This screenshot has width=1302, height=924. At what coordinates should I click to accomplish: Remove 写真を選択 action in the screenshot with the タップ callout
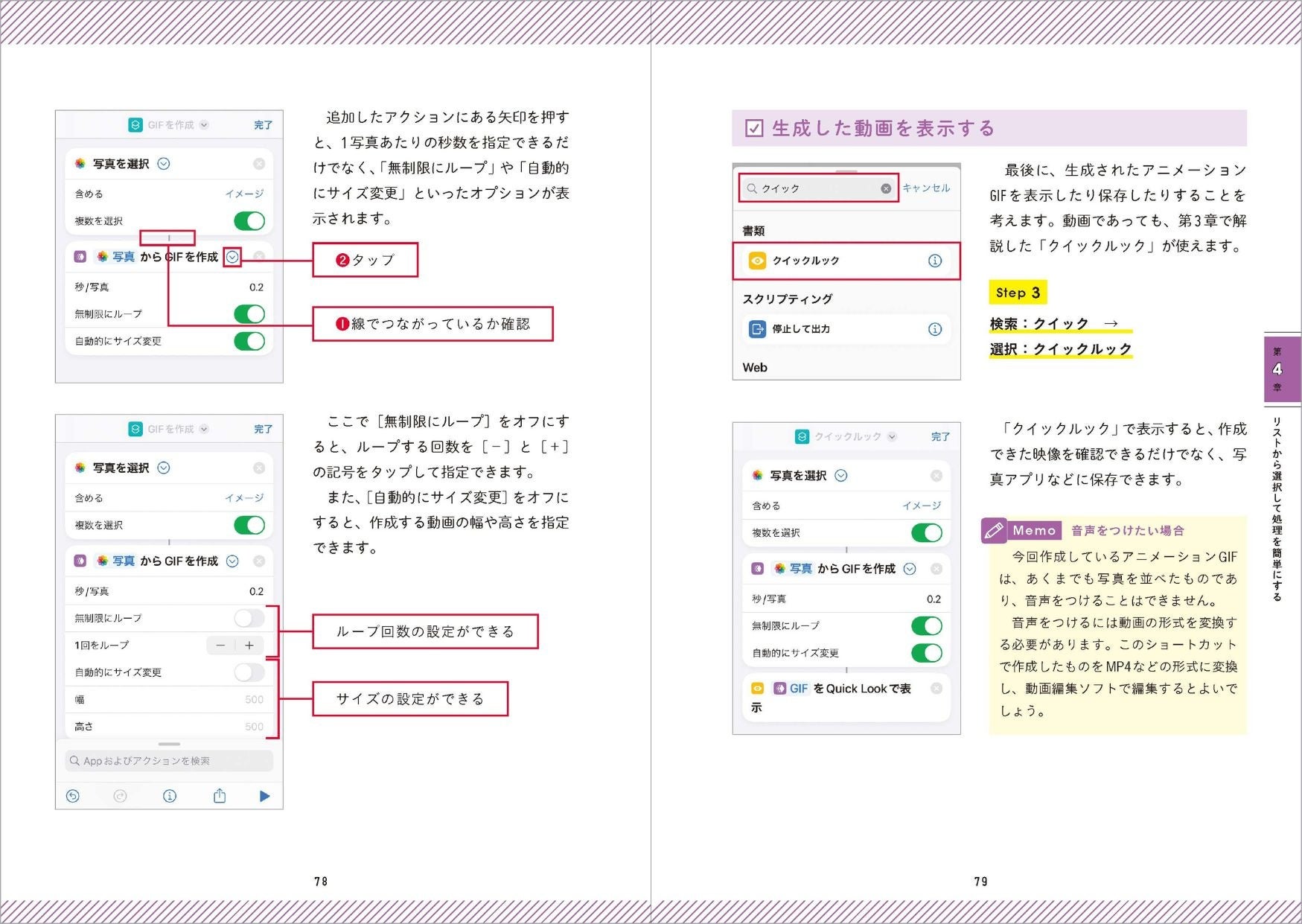(259, 164)
